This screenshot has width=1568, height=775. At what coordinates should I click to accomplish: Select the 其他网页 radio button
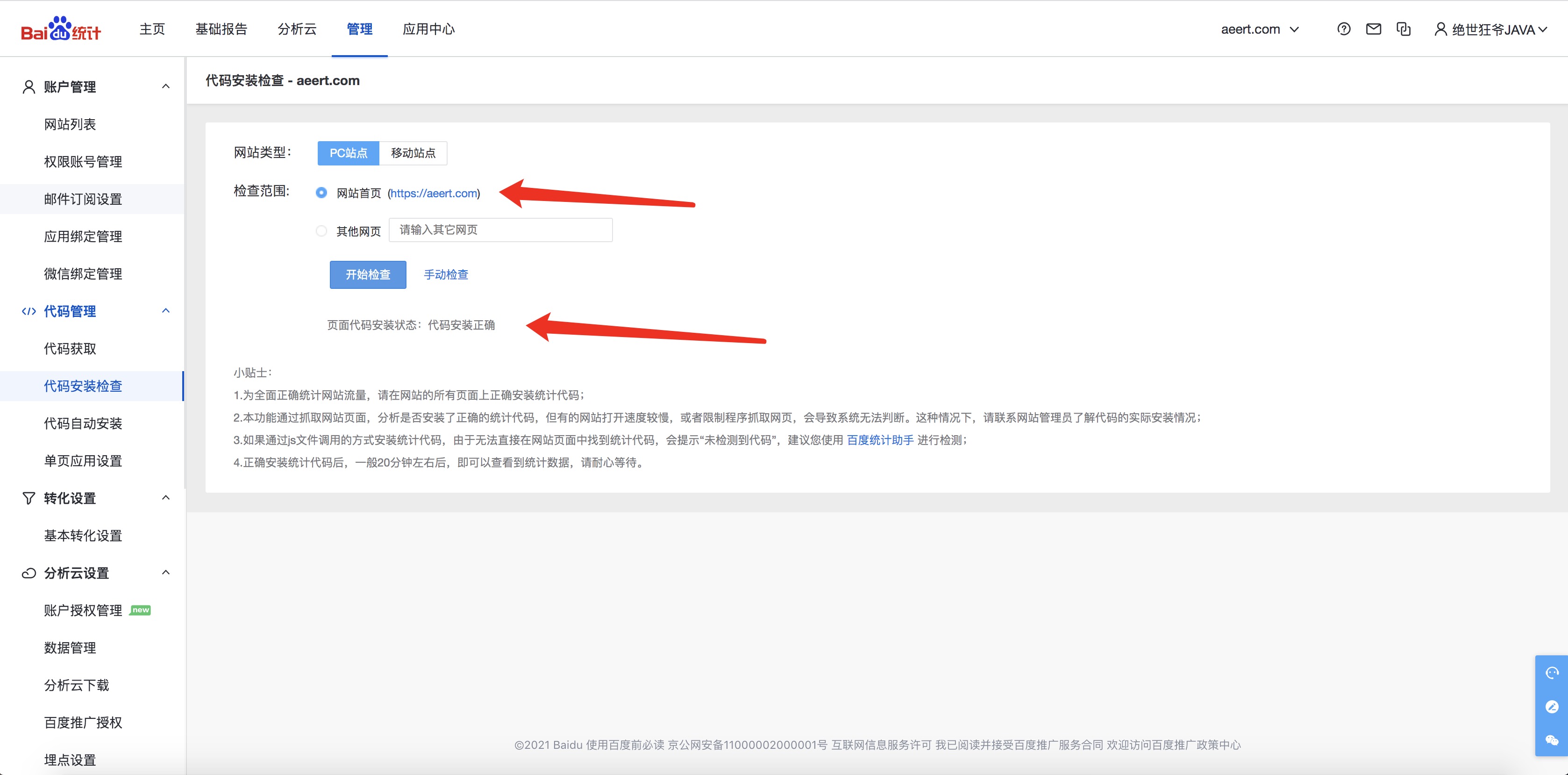pos(321,231)
